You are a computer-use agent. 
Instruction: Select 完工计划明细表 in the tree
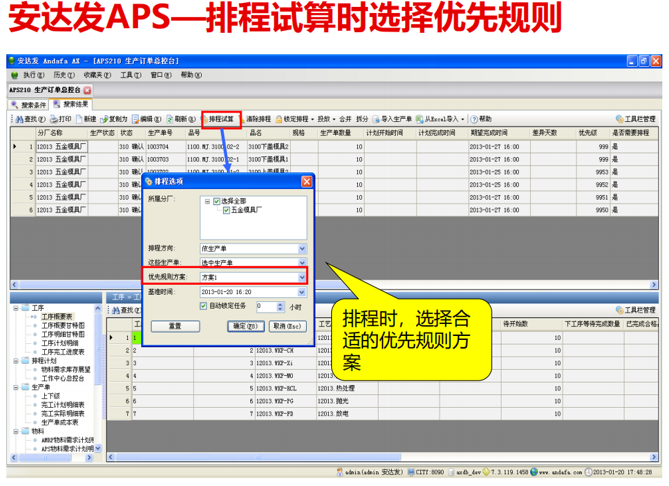pyautogui.click(x=63, y=405)
